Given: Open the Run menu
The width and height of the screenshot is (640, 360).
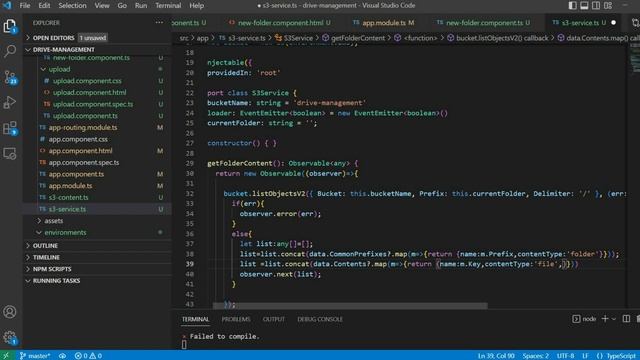Looking at the screenshot, I should (x=141, y=5).
